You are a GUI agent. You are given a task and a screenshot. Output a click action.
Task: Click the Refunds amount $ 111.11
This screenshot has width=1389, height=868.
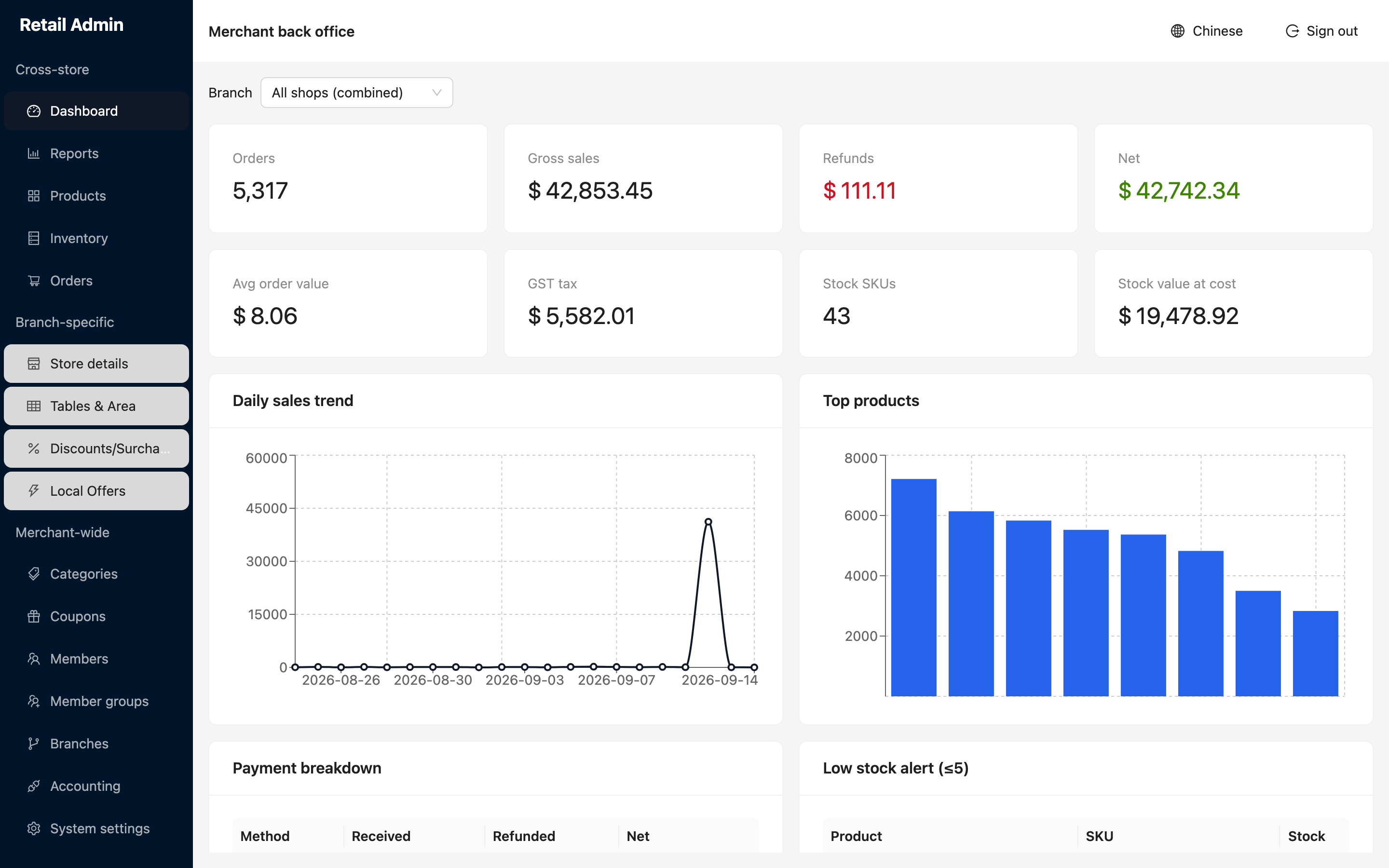pyautogui.click(x=859, y=190)
